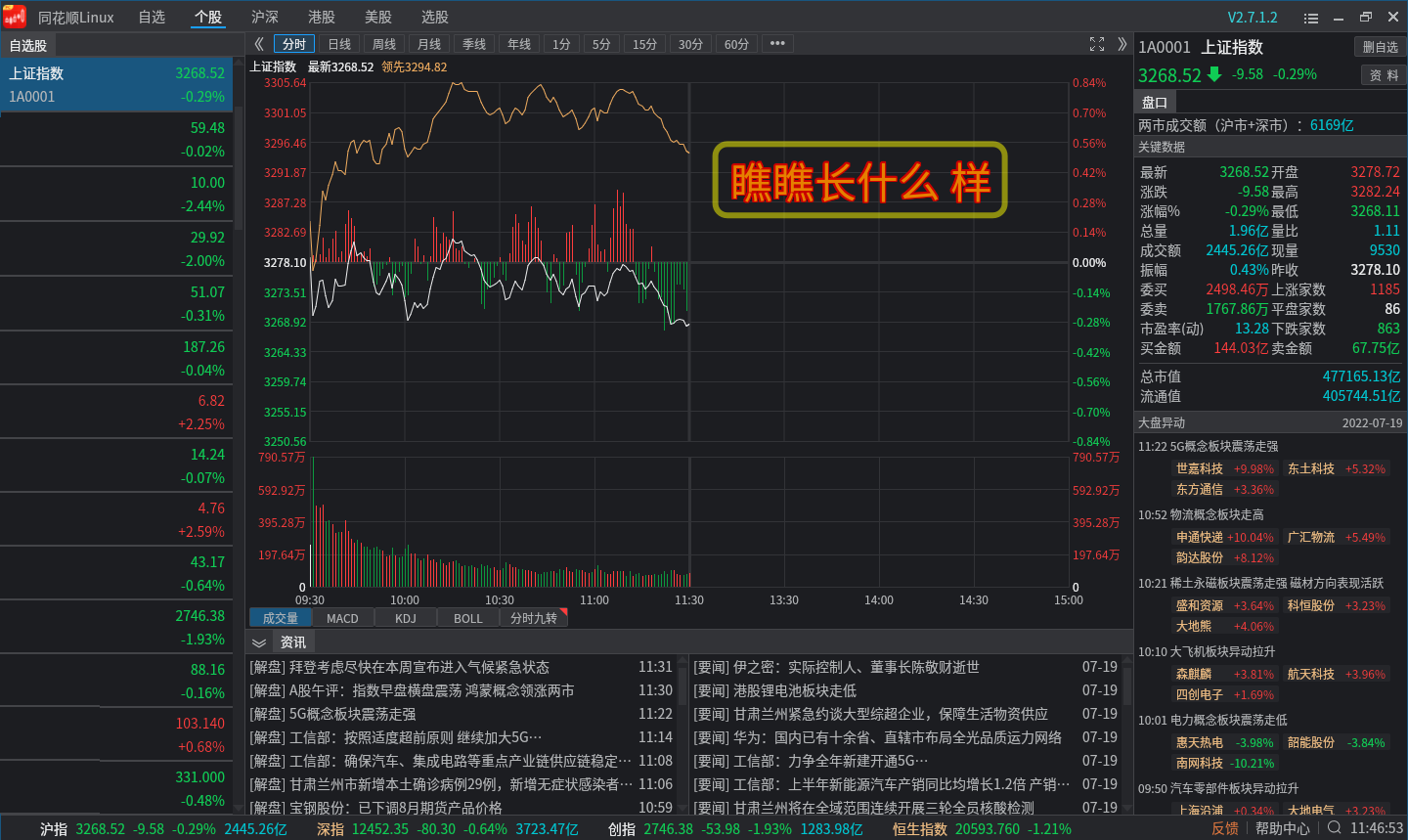Open the 港股 market menu

pyautogui.click(x=322, y=17)
